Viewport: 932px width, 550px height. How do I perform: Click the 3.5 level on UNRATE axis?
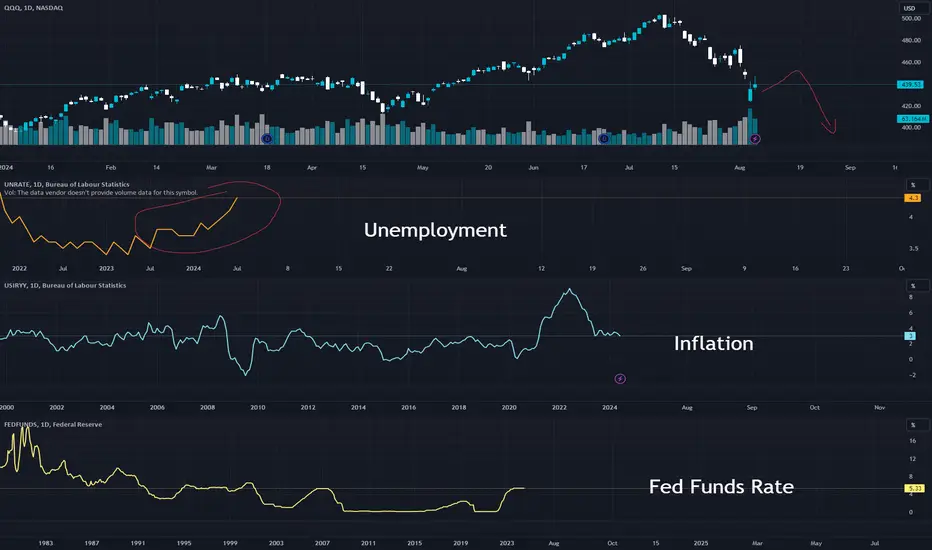click(914, 249)
